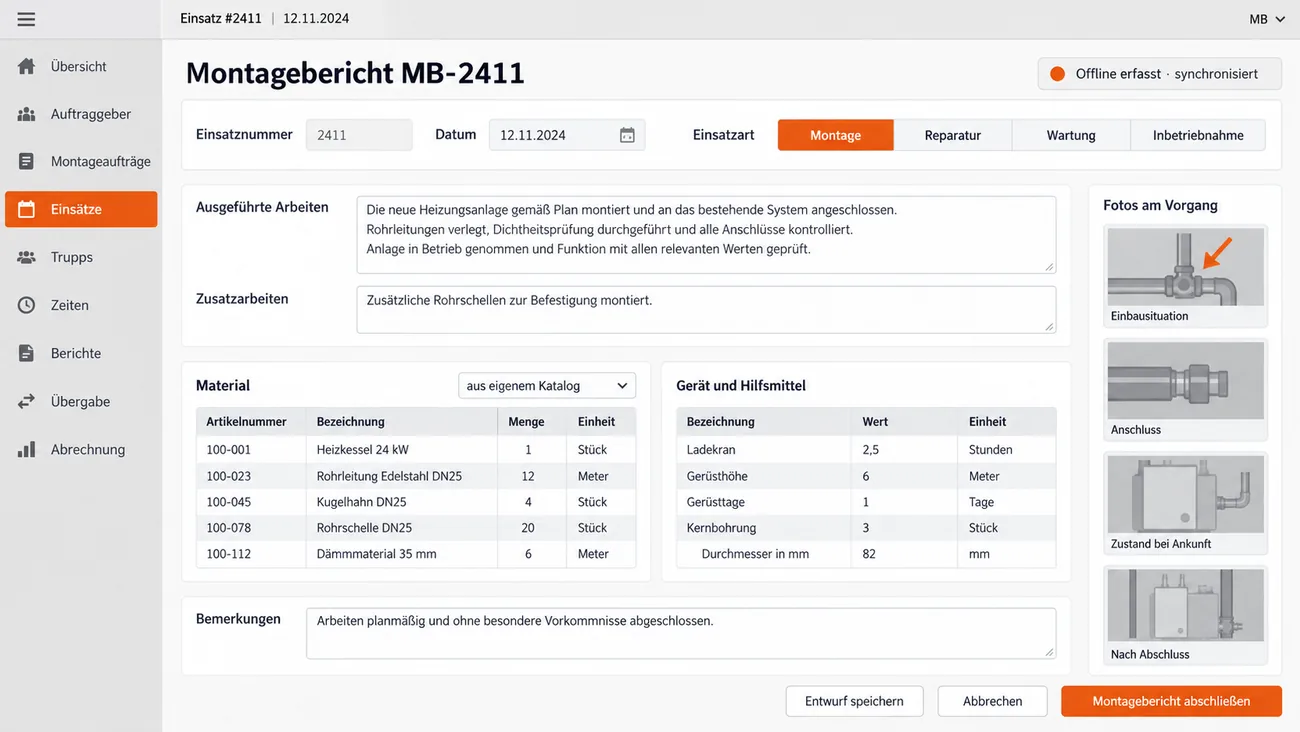
Task: Click the Übersicht home icon
Action: [27, 66]
